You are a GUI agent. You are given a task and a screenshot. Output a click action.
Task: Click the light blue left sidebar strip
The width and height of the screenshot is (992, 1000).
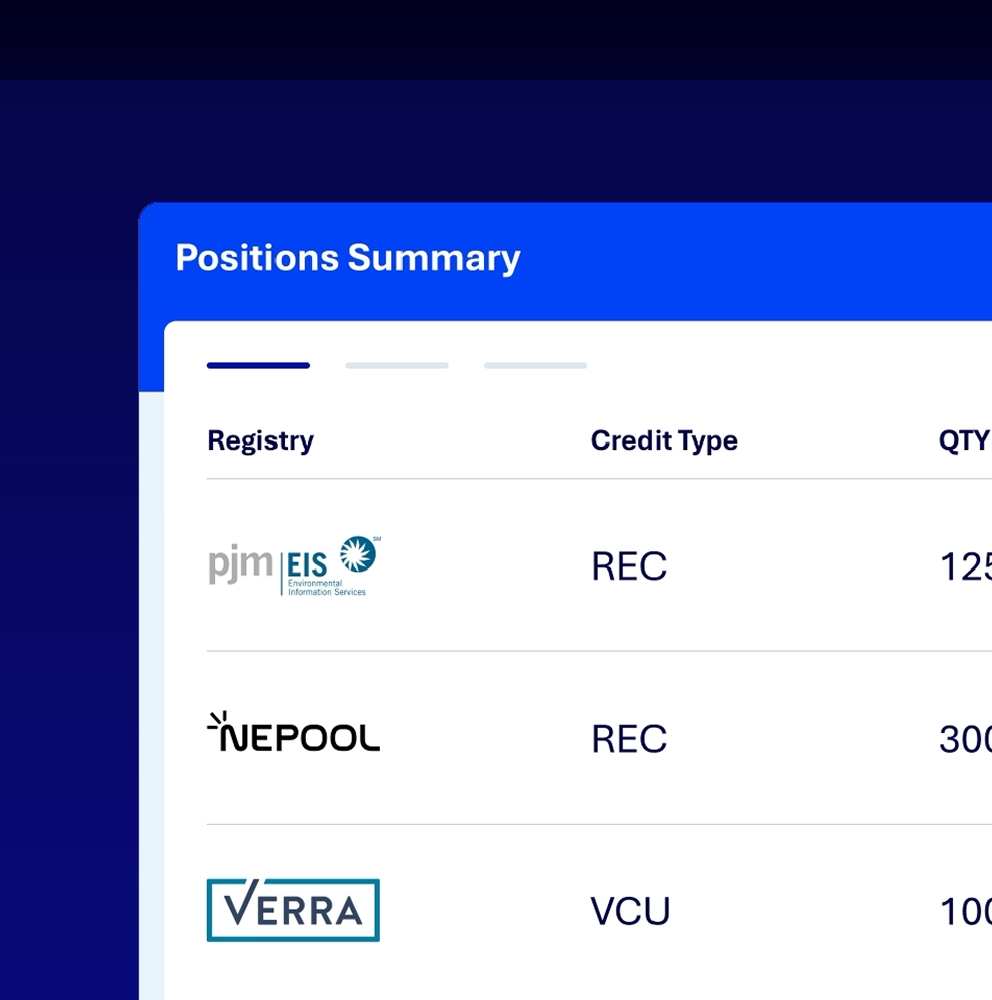click(151, 700)
